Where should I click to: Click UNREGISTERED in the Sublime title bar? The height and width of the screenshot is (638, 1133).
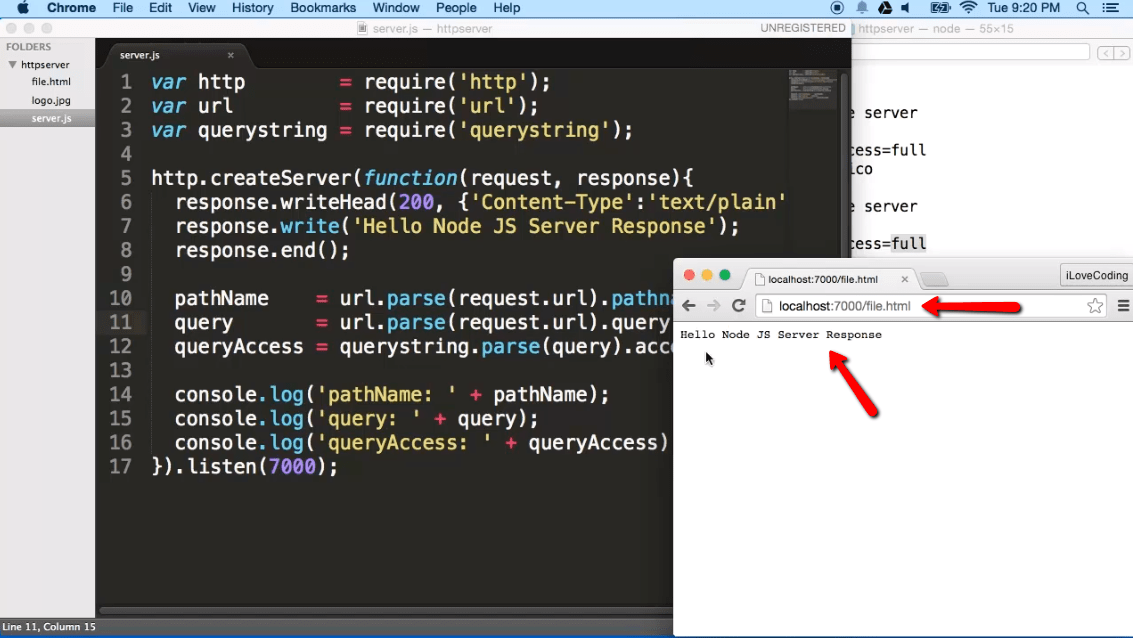pyautogui.click(x=803, y=28)
